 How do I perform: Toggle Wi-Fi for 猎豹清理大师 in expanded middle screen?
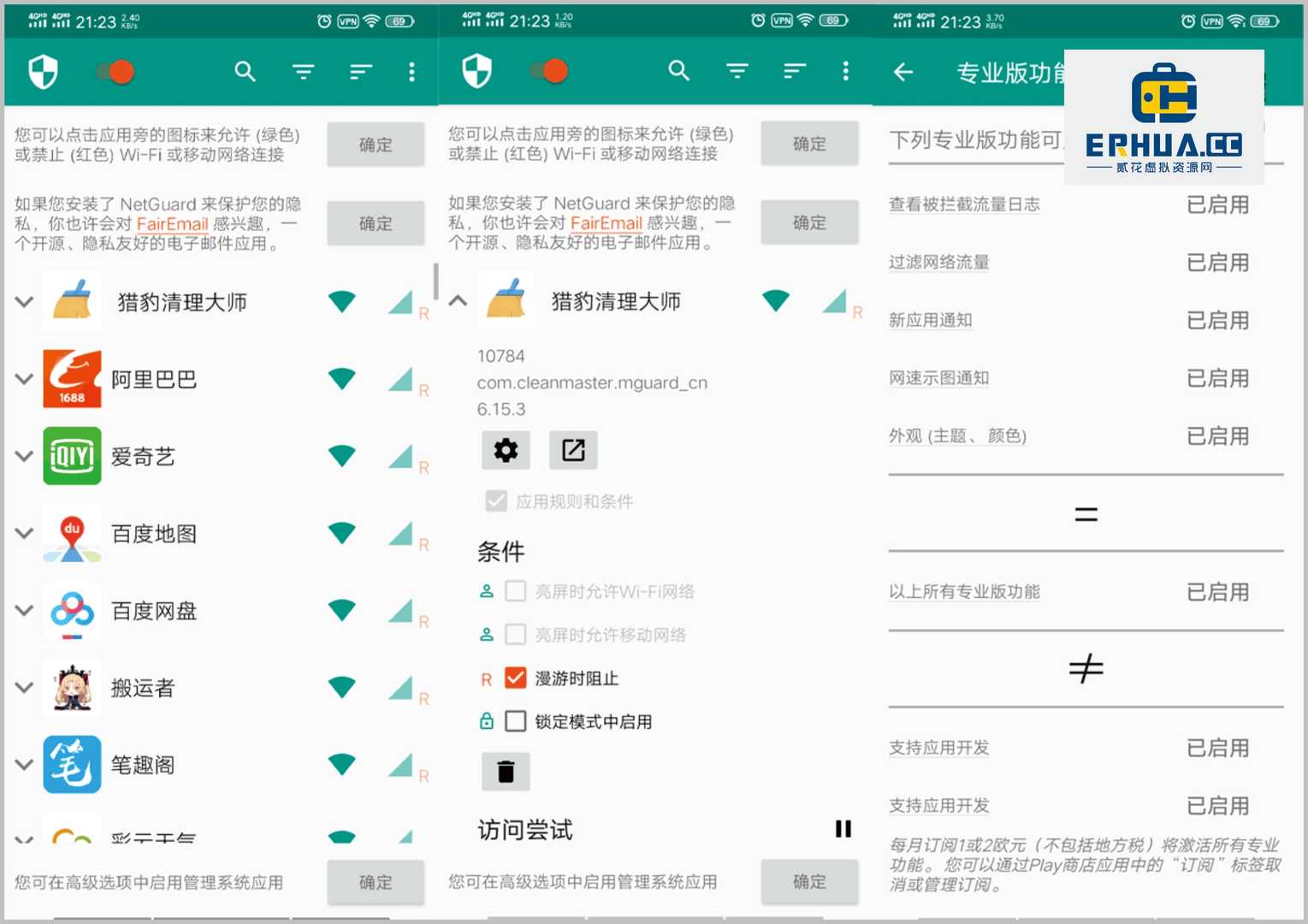[x=776, y=300]
